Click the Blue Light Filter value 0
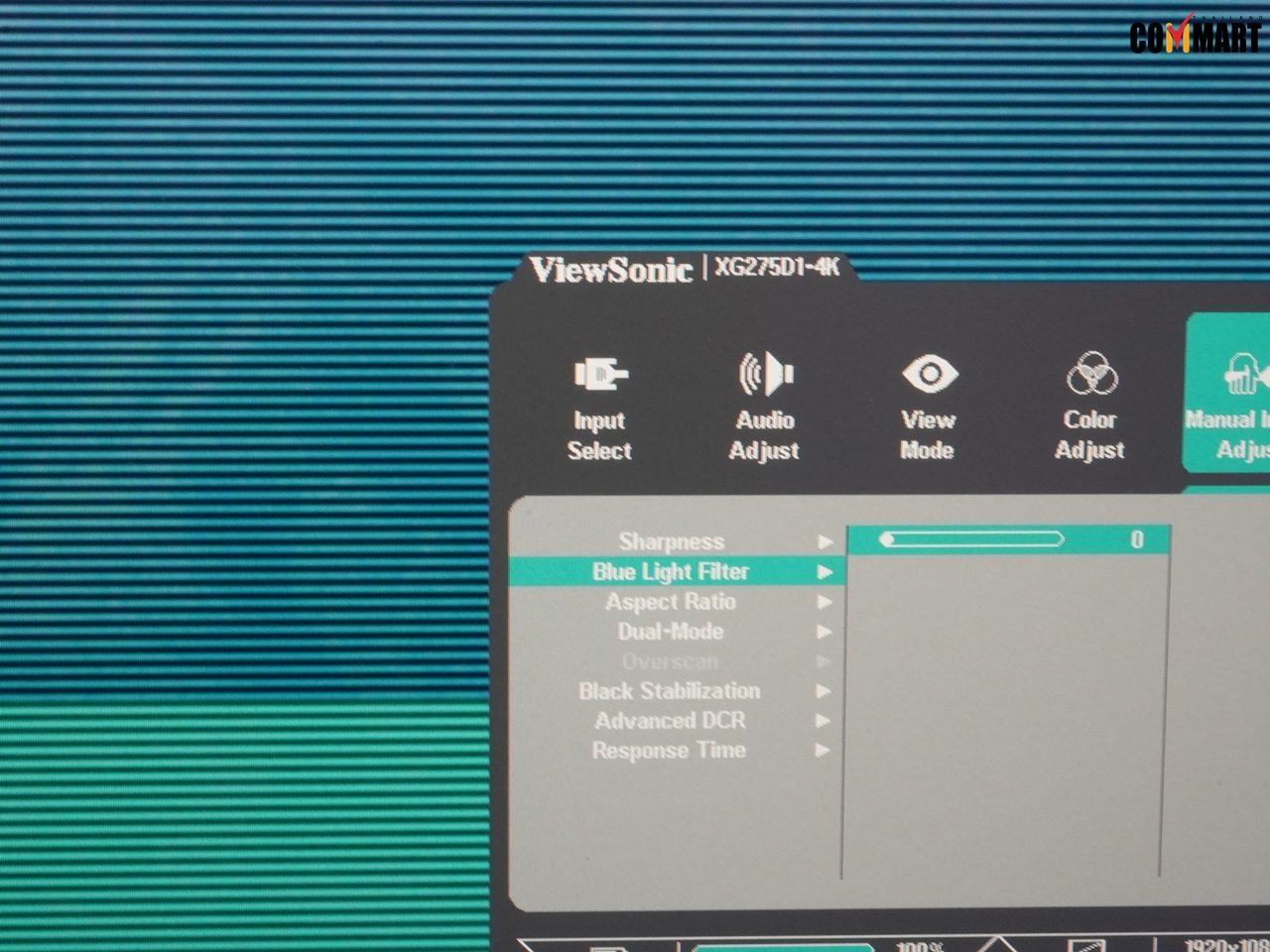 click(1137, 539)
